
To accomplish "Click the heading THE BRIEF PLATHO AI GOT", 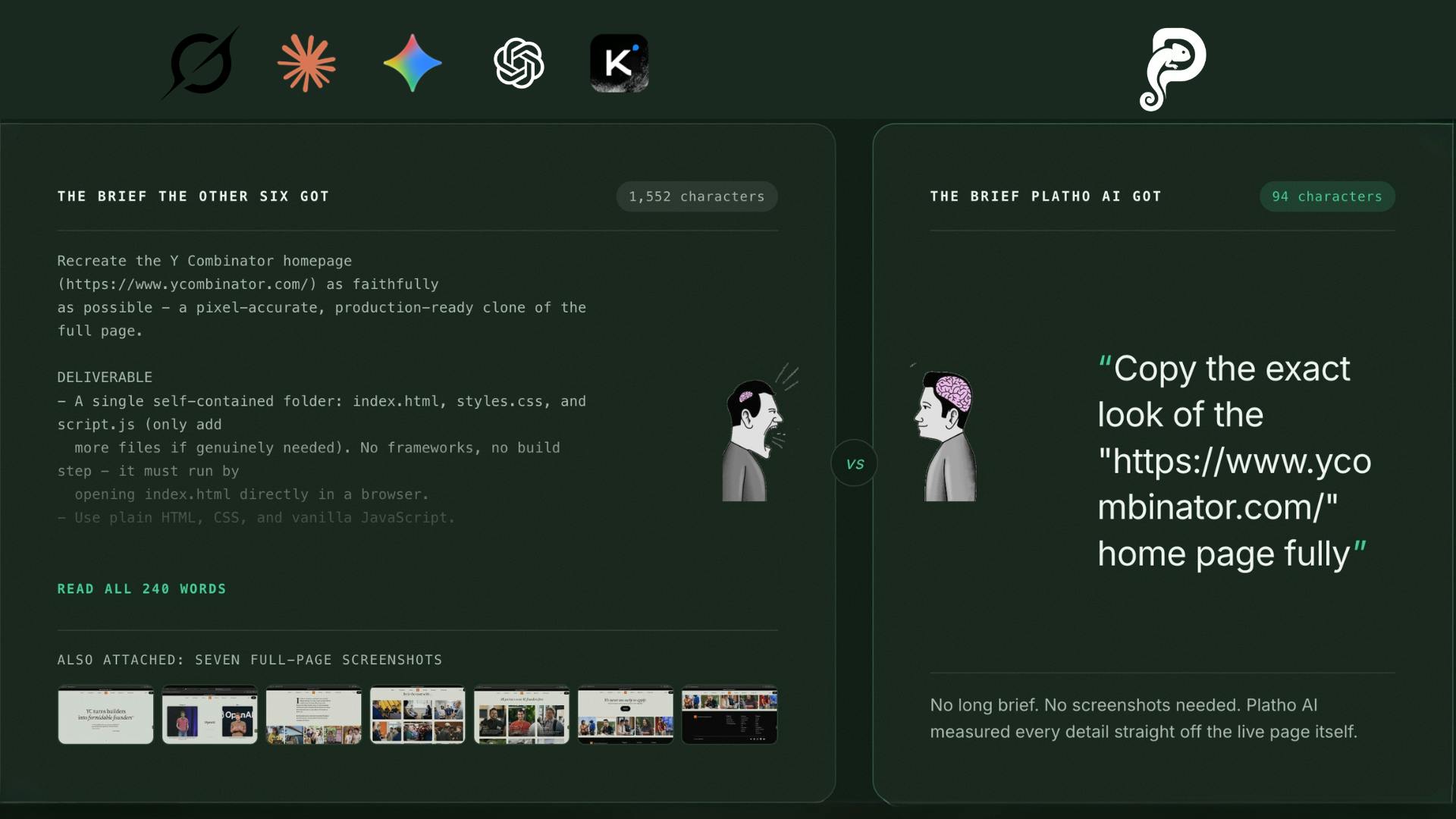I will pyautogui.click(x=1046, y=196).
